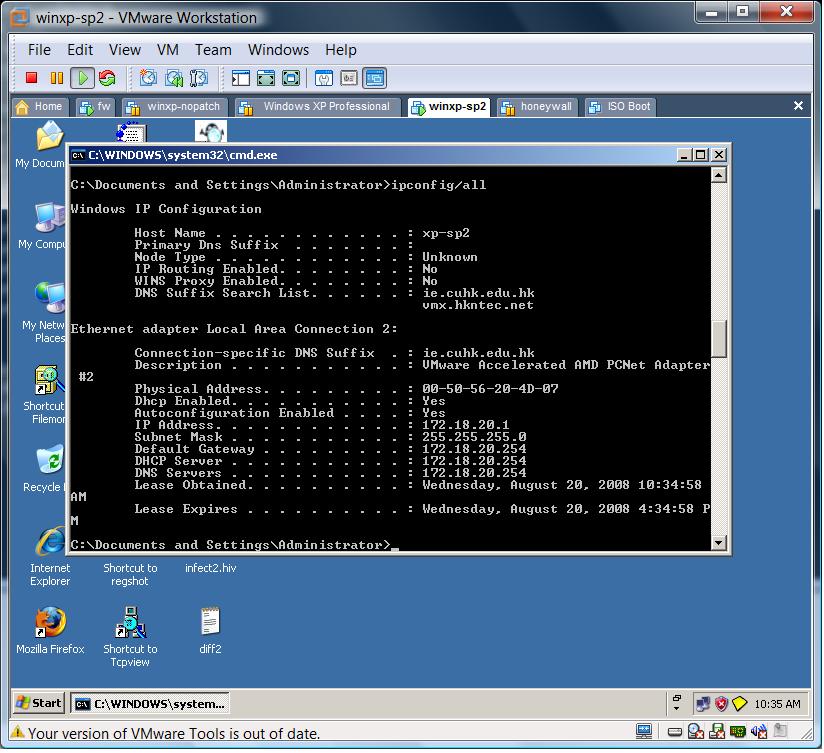Open the File menu

coord(39,50)
